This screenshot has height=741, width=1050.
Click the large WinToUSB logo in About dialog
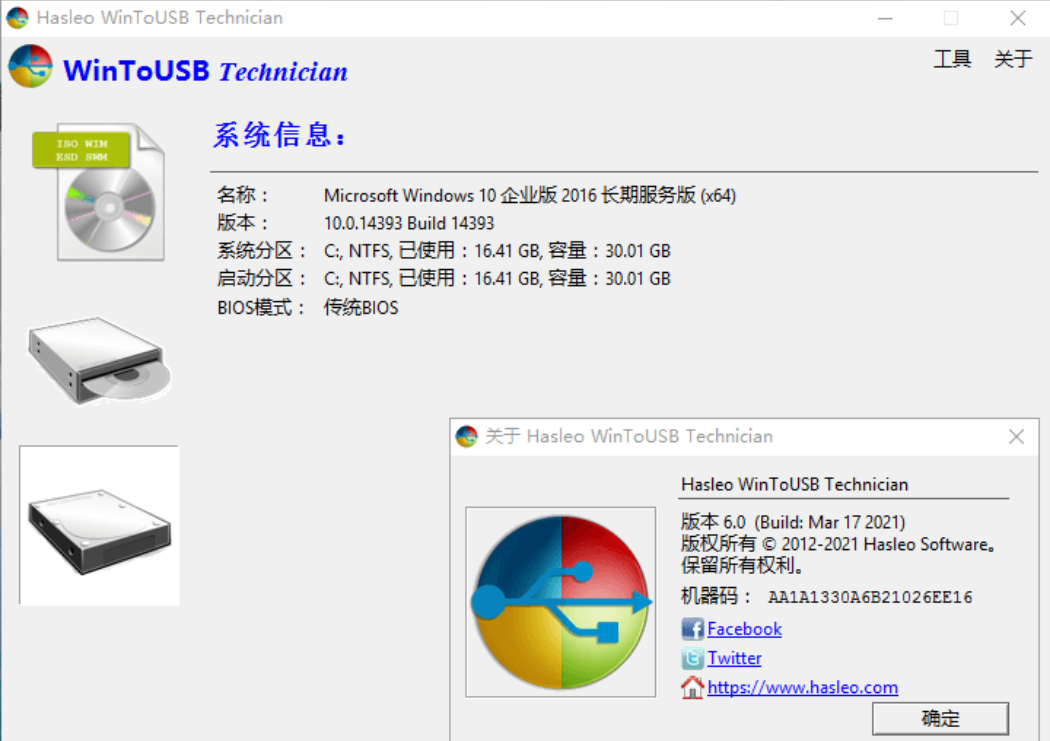[x=560, y=602]
